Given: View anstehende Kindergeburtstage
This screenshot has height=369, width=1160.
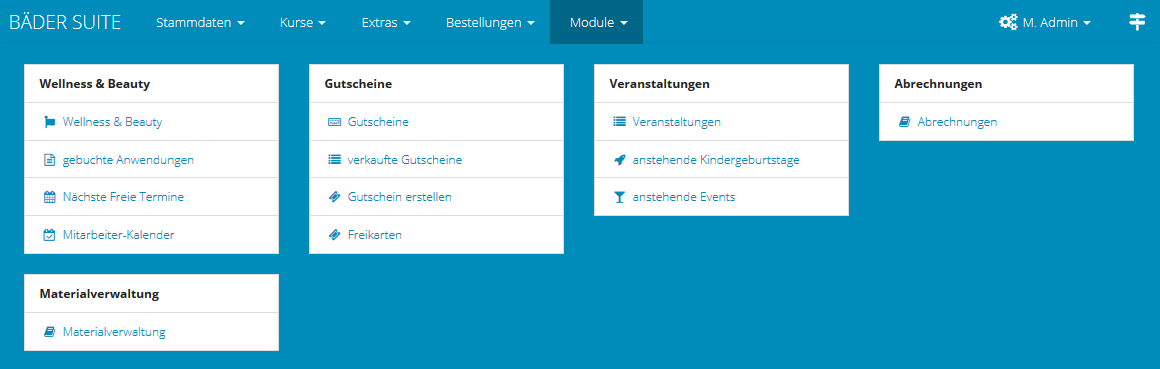Looking at the screenshot, I should [x=716, y=160].
